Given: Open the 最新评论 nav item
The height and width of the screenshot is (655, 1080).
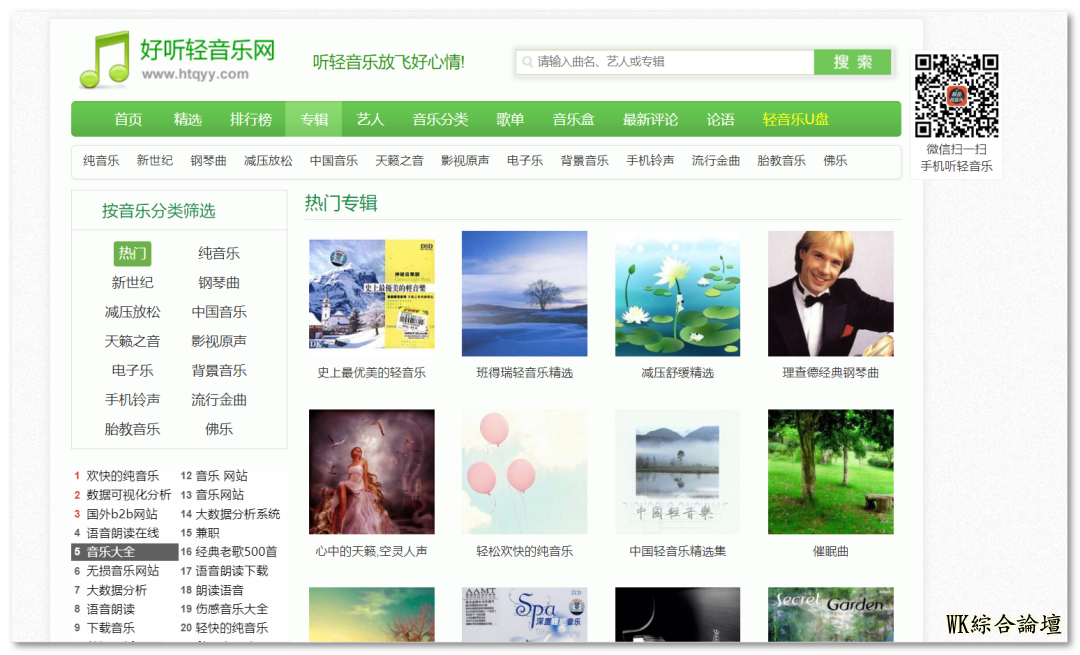Looking at the screenshot, I should click(650, 119).
